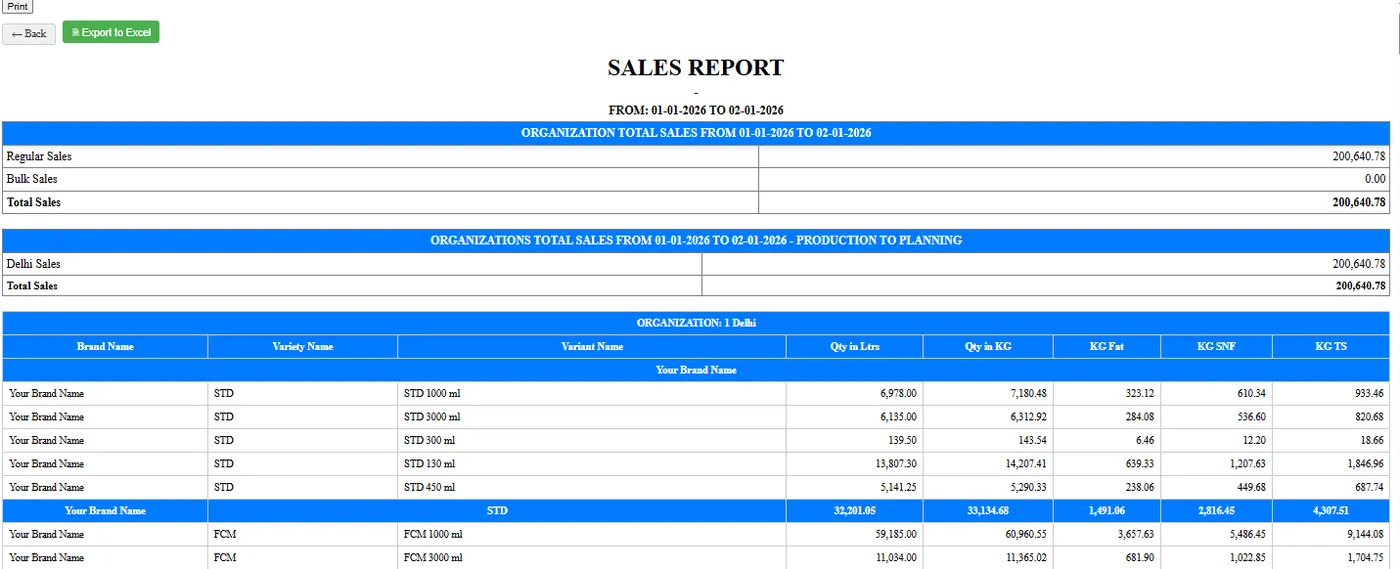Click the KG TS value 1,704.75
The image size is (1400, 569).
point(1365,558)
